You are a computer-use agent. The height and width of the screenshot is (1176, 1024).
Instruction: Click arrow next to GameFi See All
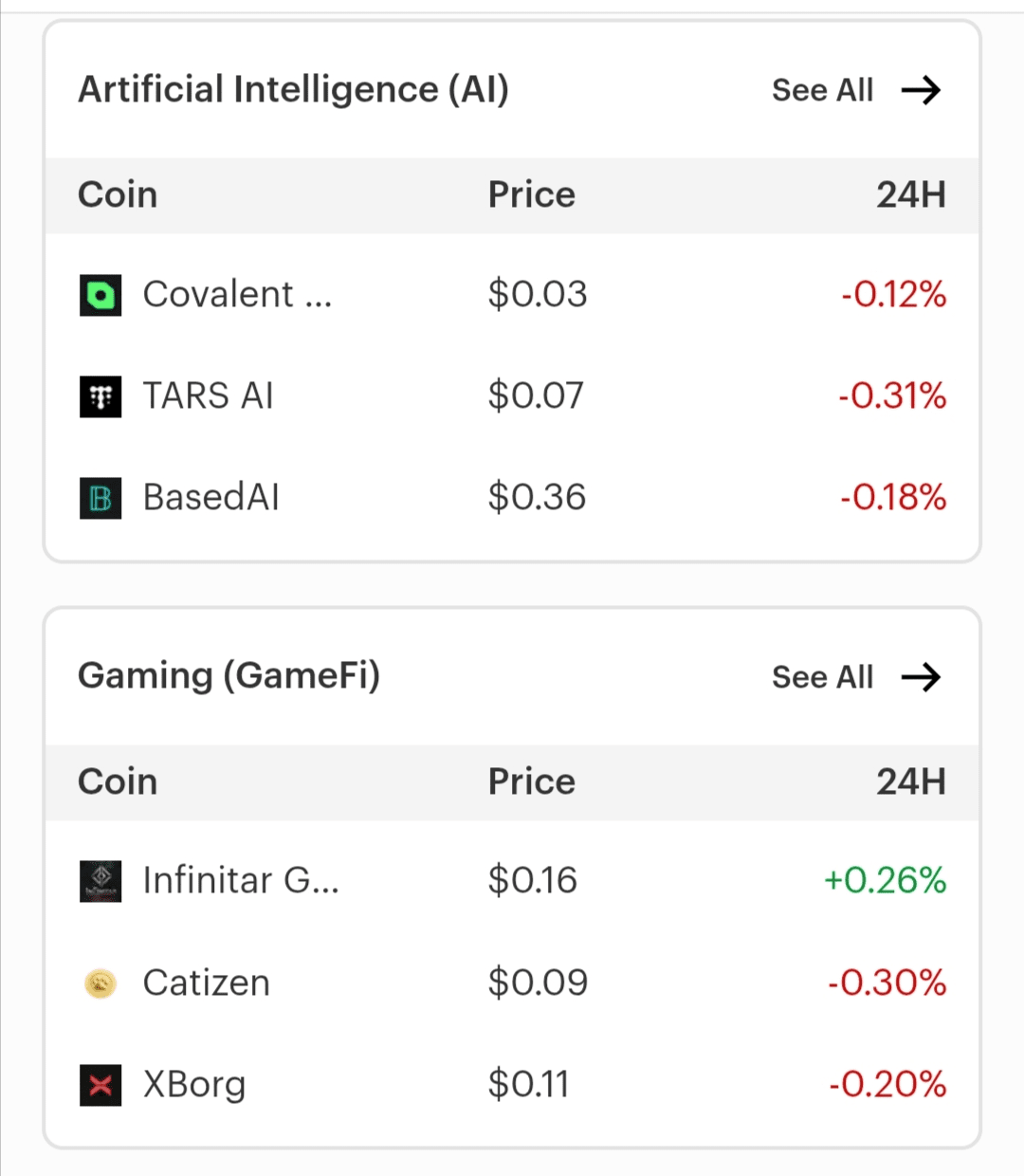coord(921,677)
